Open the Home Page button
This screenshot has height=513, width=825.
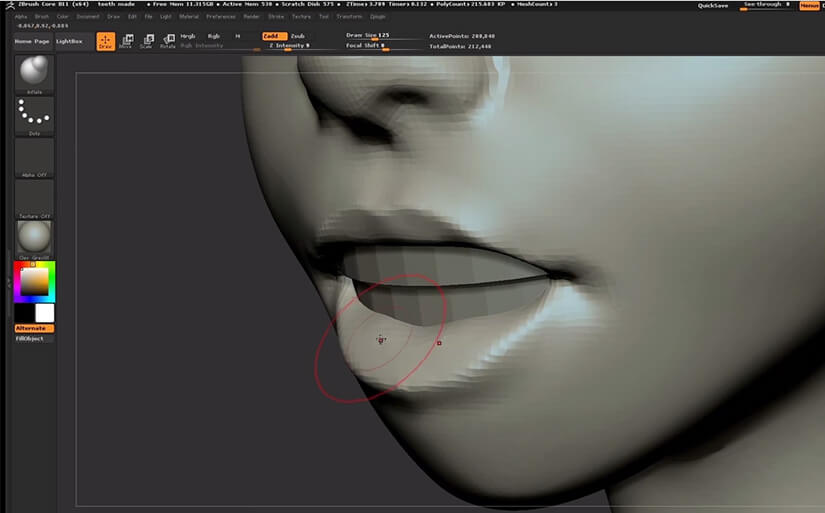point(32,41)
